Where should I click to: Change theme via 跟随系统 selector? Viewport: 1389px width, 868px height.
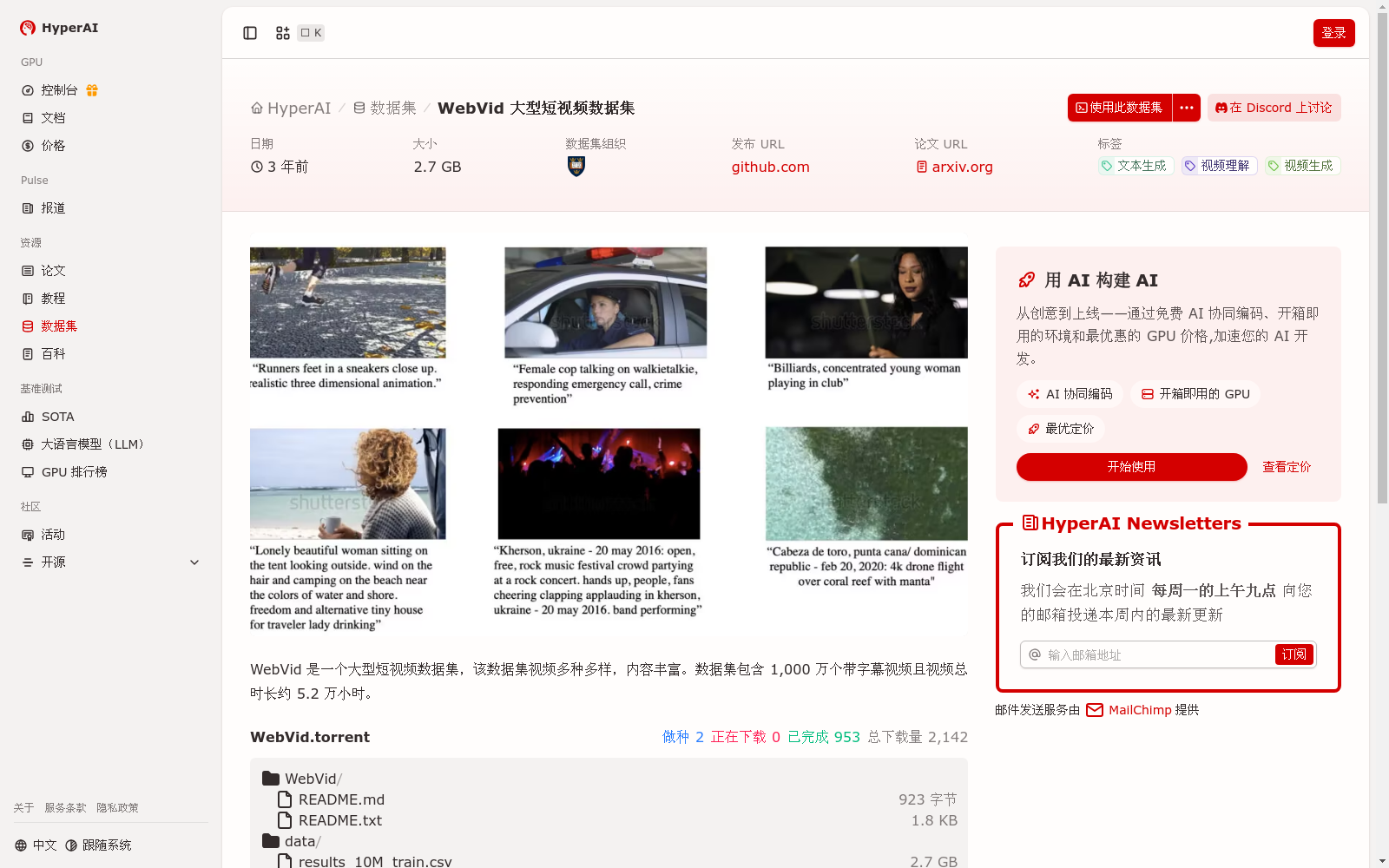tap(98, 845)
